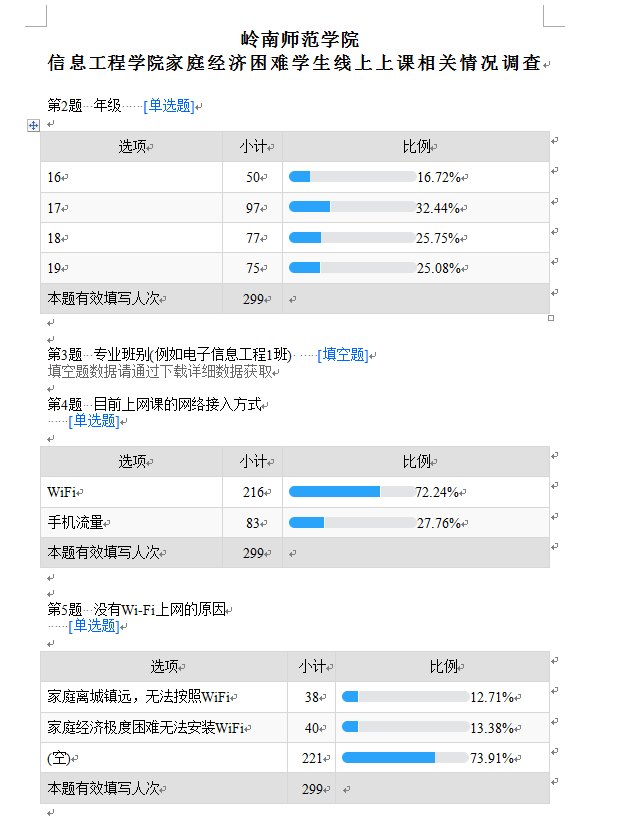Click the 32.44% progress bar
The height and width of the screenshot is (819, 641).
pyautogui.click(x=352, y=207)
